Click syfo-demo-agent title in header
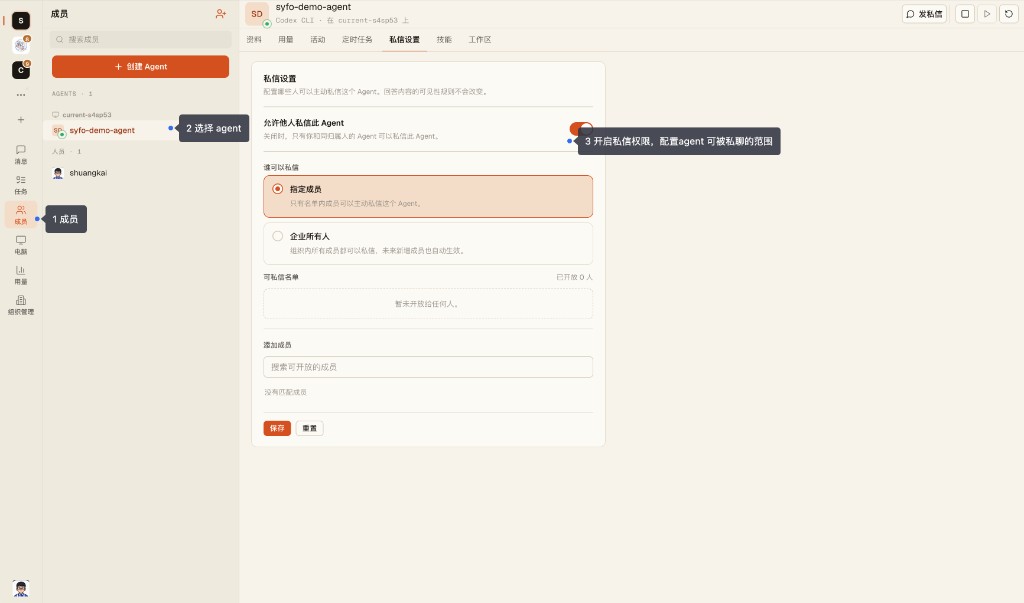This screenshot has height=603, width=1024. click(313, 7)
